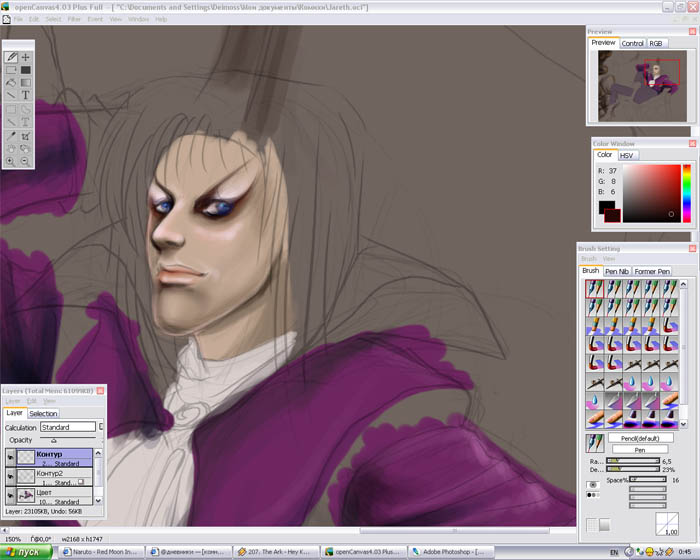Switch to Adobe Photoshop in the taskbar
Image resolution: width=700 pixels, height=560 pixels.
(453, 552)
